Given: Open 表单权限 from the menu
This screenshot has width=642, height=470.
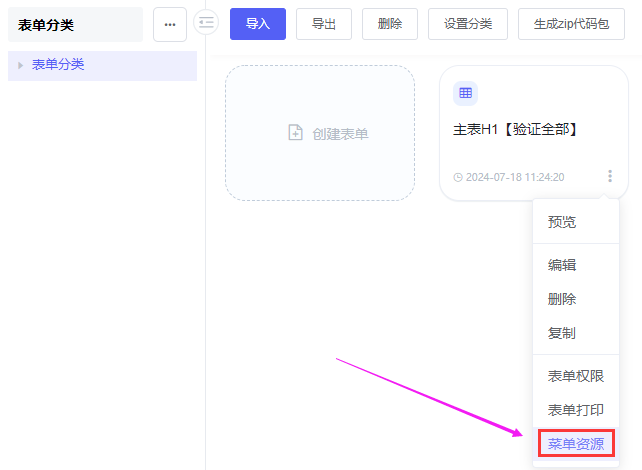Looking at the screenshot, I should coord(575,376).
